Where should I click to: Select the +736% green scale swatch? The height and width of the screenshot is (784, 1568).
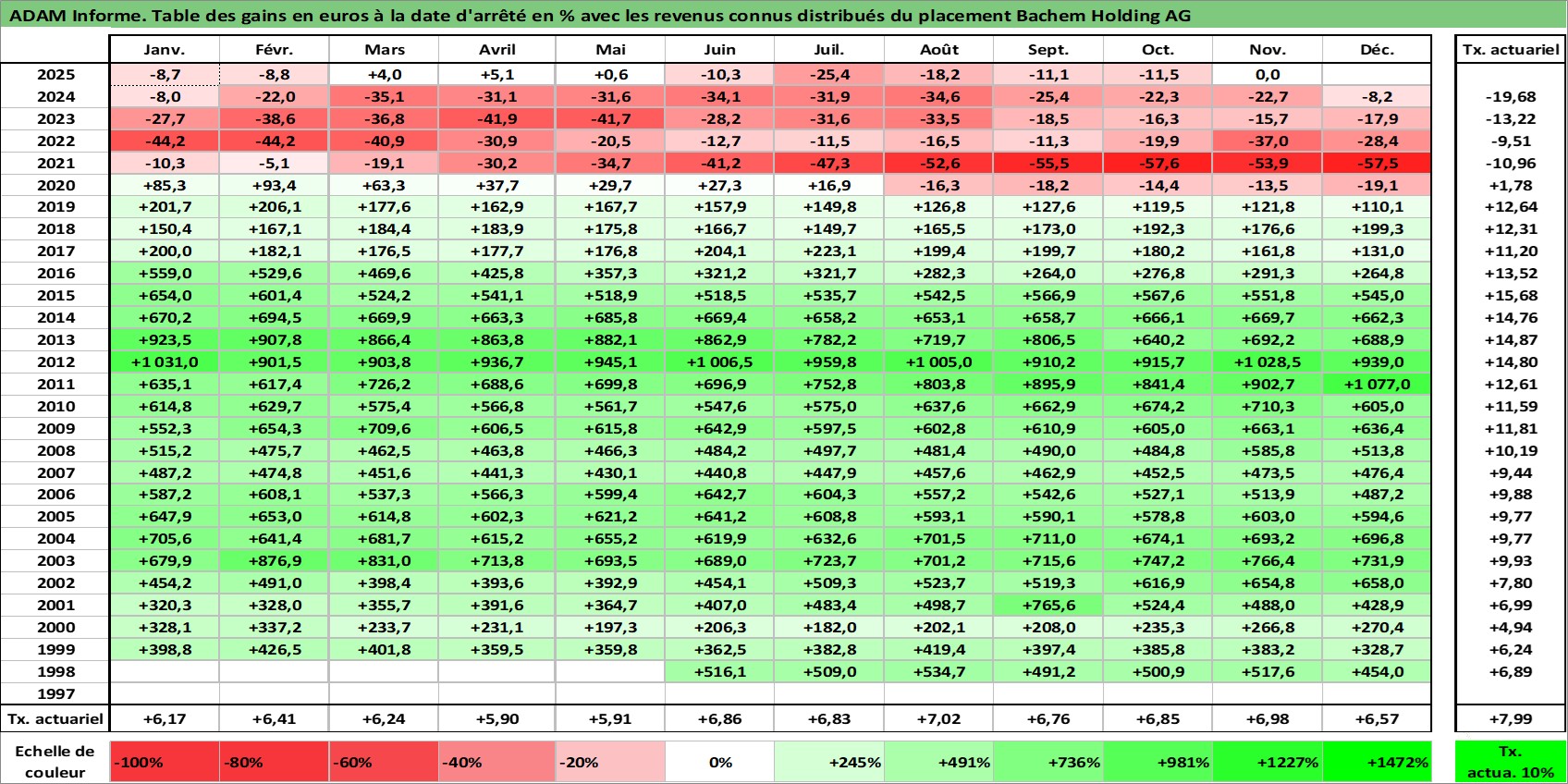(1047, 762)
